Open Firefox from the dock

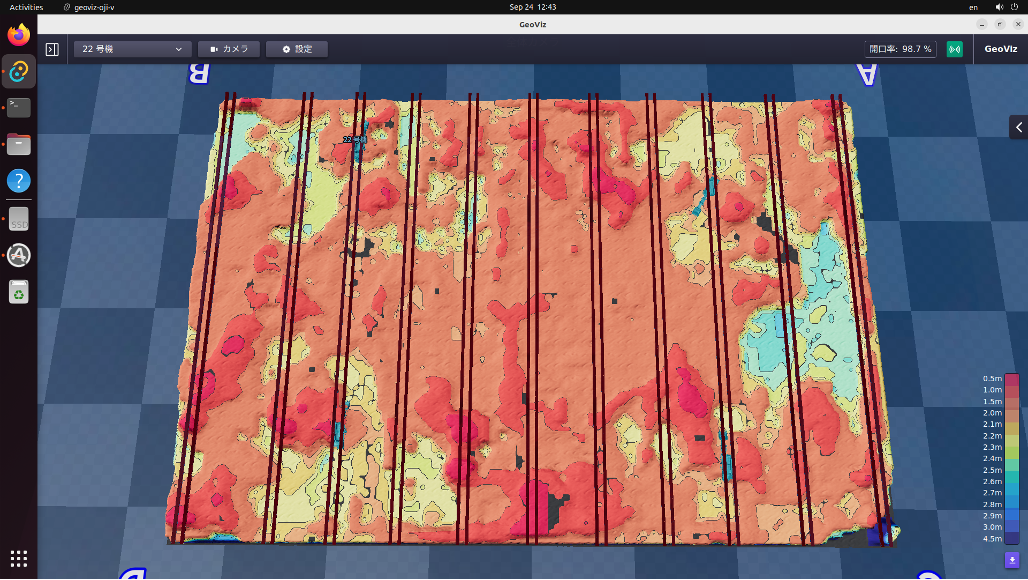(19, 35)
